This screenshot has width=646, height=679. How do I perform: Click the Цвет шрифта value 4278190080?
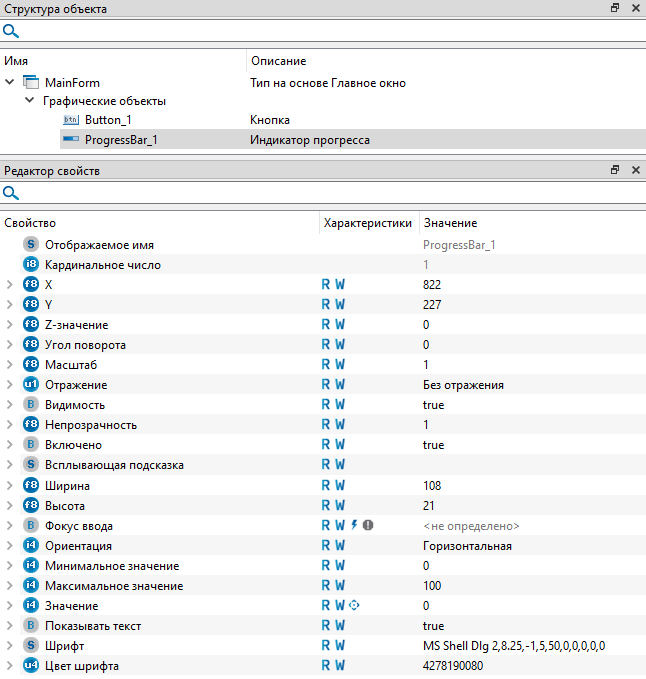coord(453,665)
